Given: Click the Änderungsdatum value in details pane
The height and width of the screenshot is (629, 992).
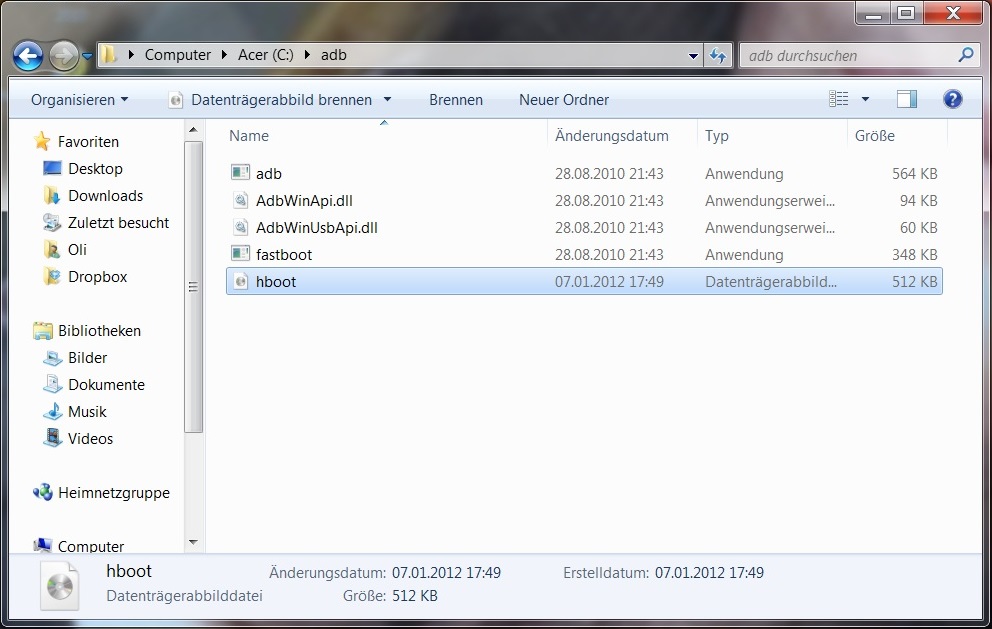Looking at the screenshot, I should point(446,573).
